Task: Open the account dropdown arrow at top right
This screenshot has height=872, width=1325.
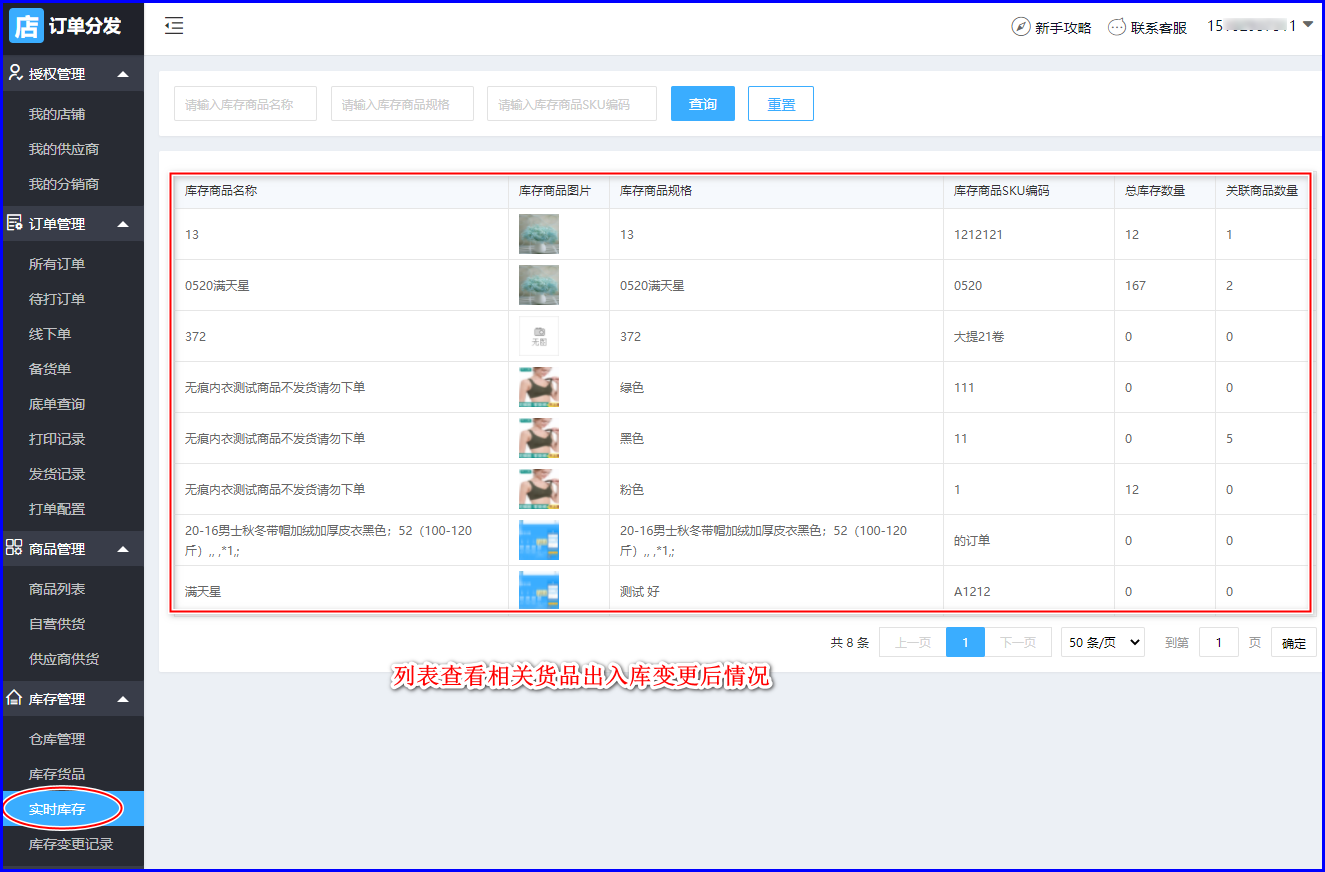Action: (x=1308, y=25)
